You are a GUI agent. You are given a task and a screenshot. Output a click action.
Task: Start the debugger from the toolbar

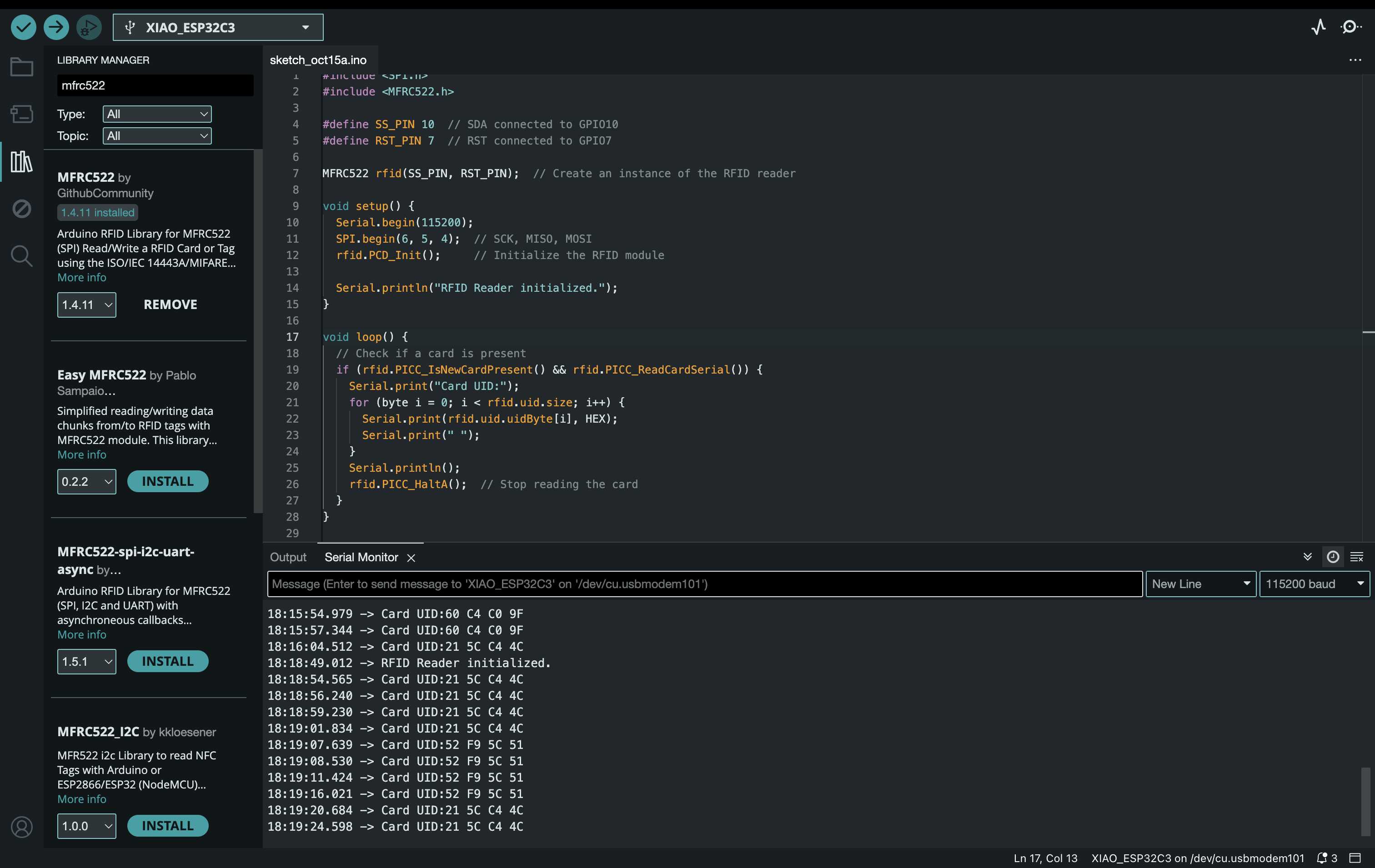[x=89, y=27]
